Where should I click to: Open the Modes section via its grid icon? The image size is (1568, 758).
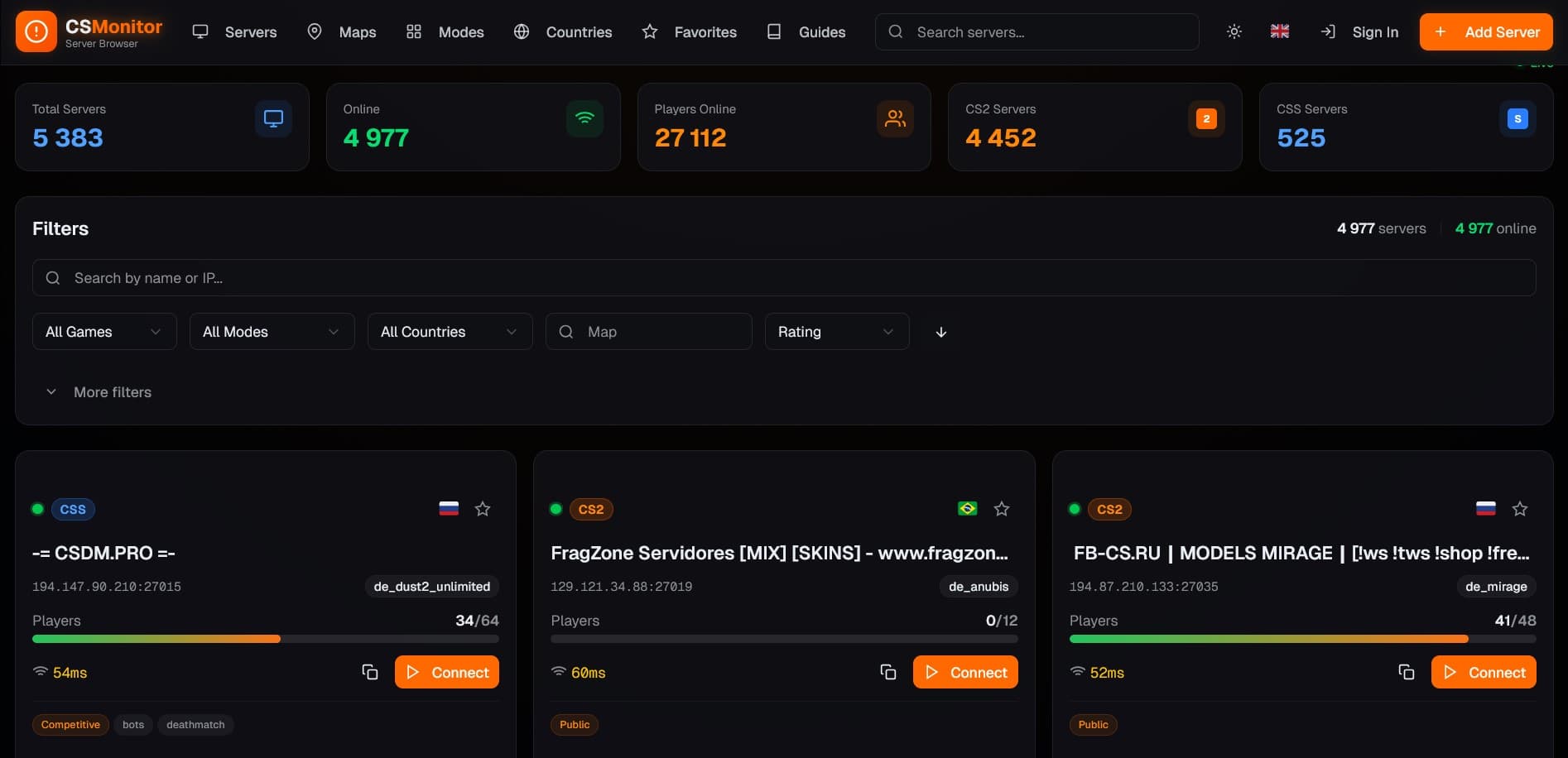(x=414, y=31)
